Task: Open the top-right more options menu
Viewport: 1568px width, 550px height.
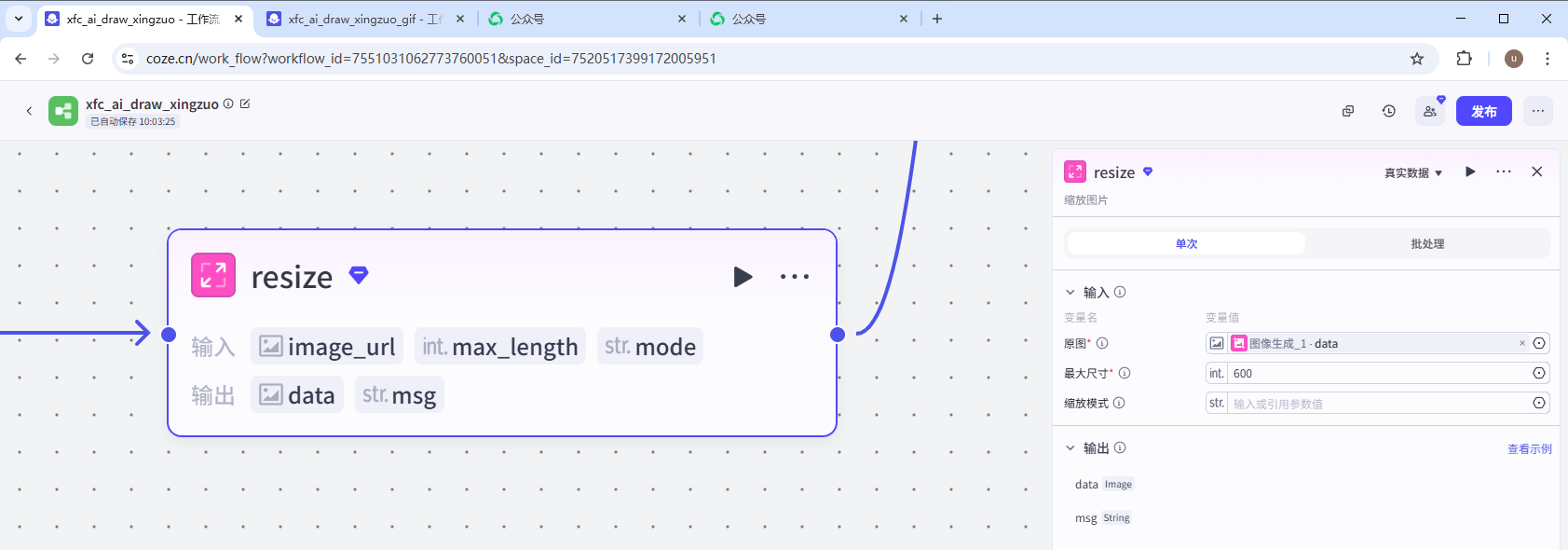Action: (1538, 111)
